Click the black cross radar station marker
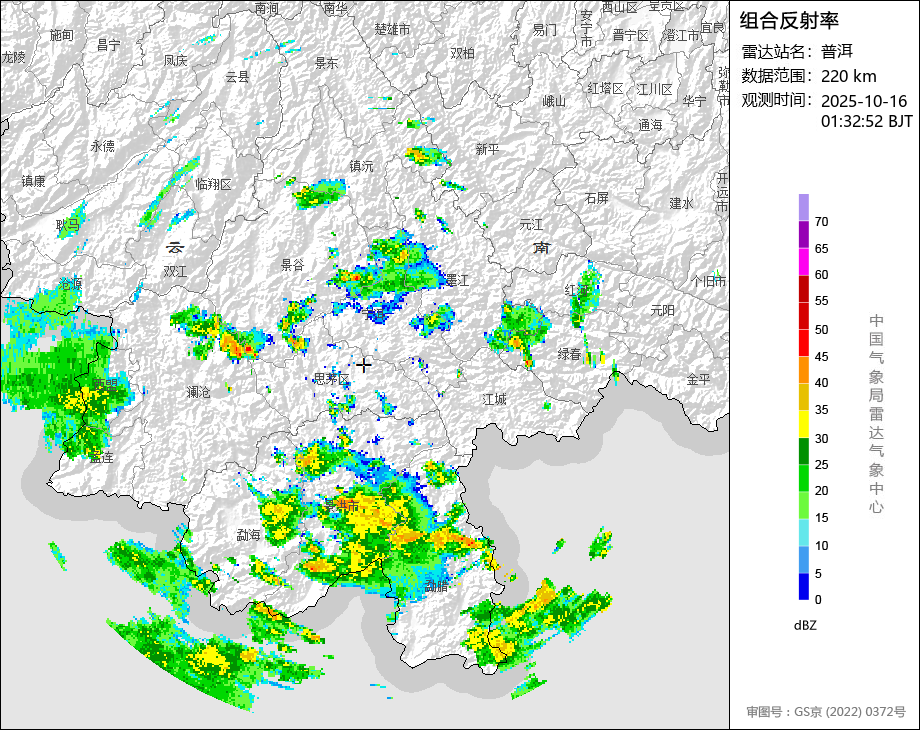Image resolution: width=920 pixels, height=730 pixels. click(x=364, y=365)
